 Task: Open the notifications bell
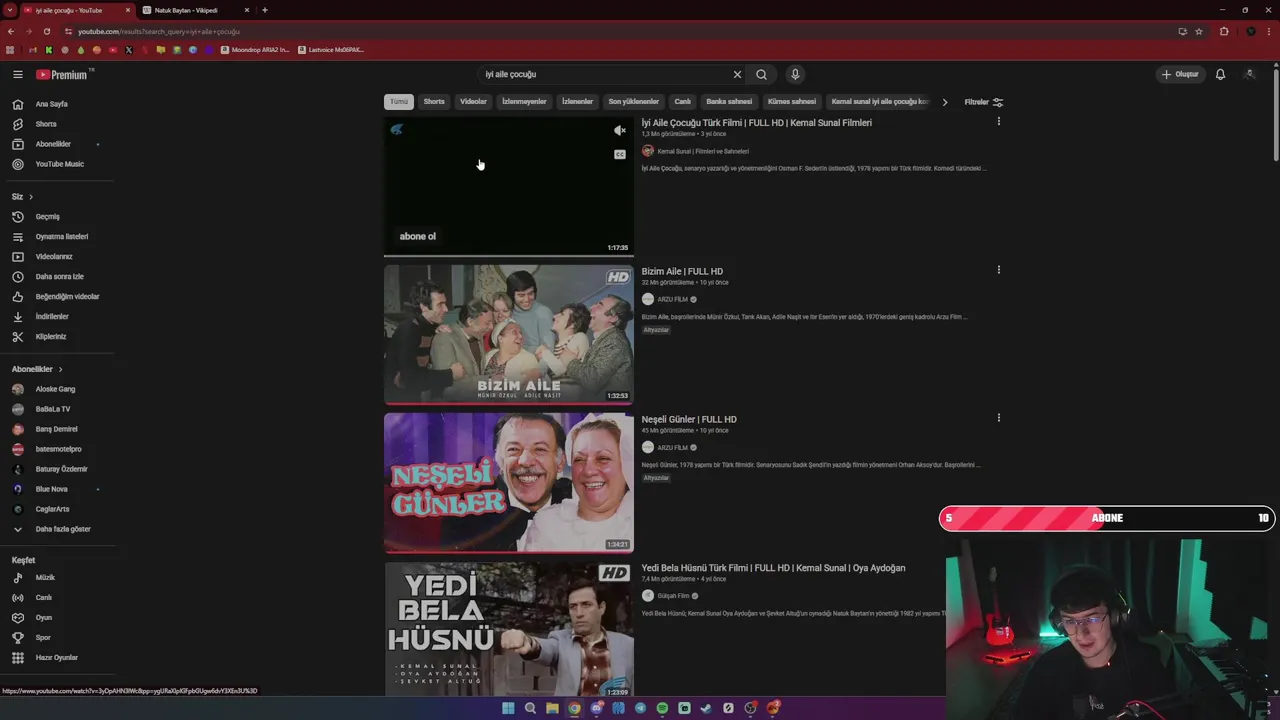tap(1220, 74)
